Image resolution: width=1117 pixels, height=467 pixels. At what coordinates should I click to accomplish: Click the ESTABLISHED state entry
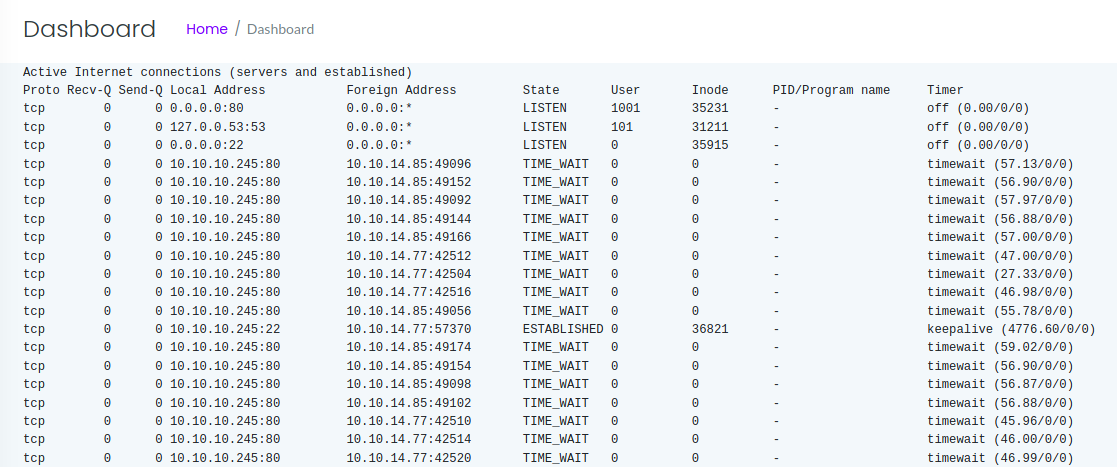(x=563, y=329)
